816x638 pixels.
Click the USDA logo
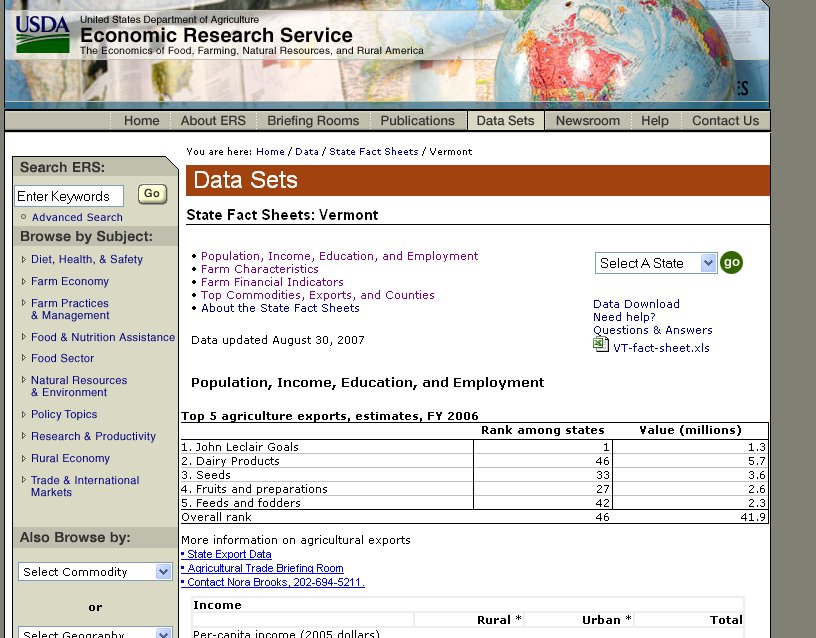[42, 34]
